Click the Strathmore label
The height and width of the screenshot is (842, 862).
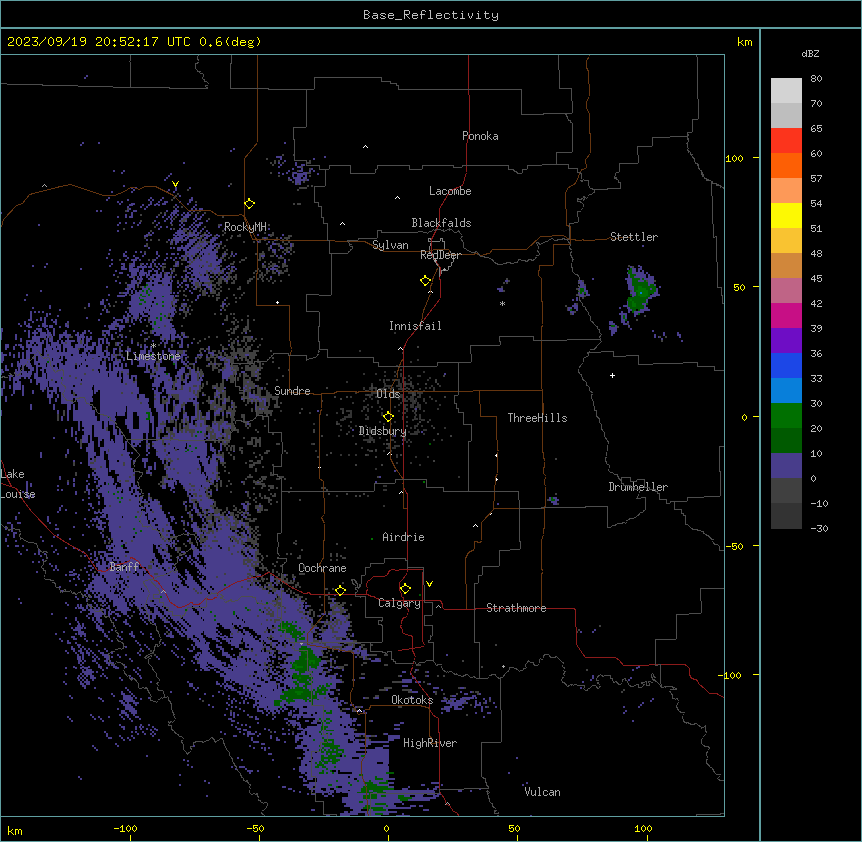(516, 608)
